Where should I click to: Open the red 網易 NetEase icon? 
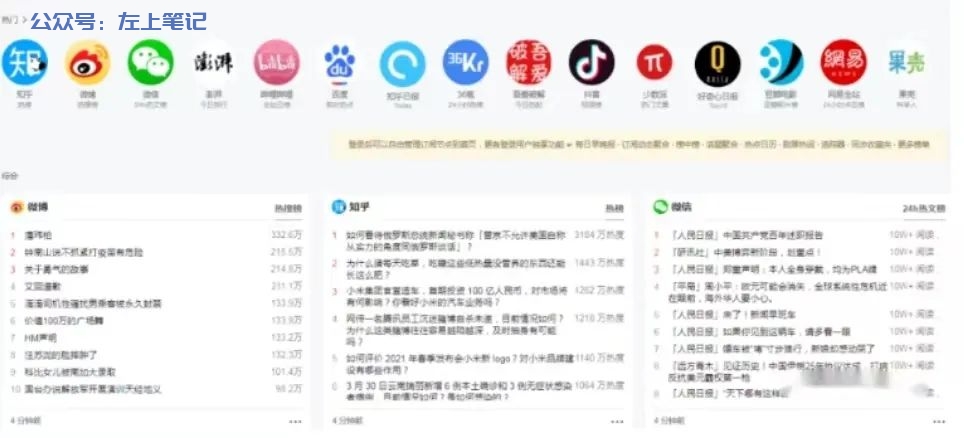click(x=844, y=62)
